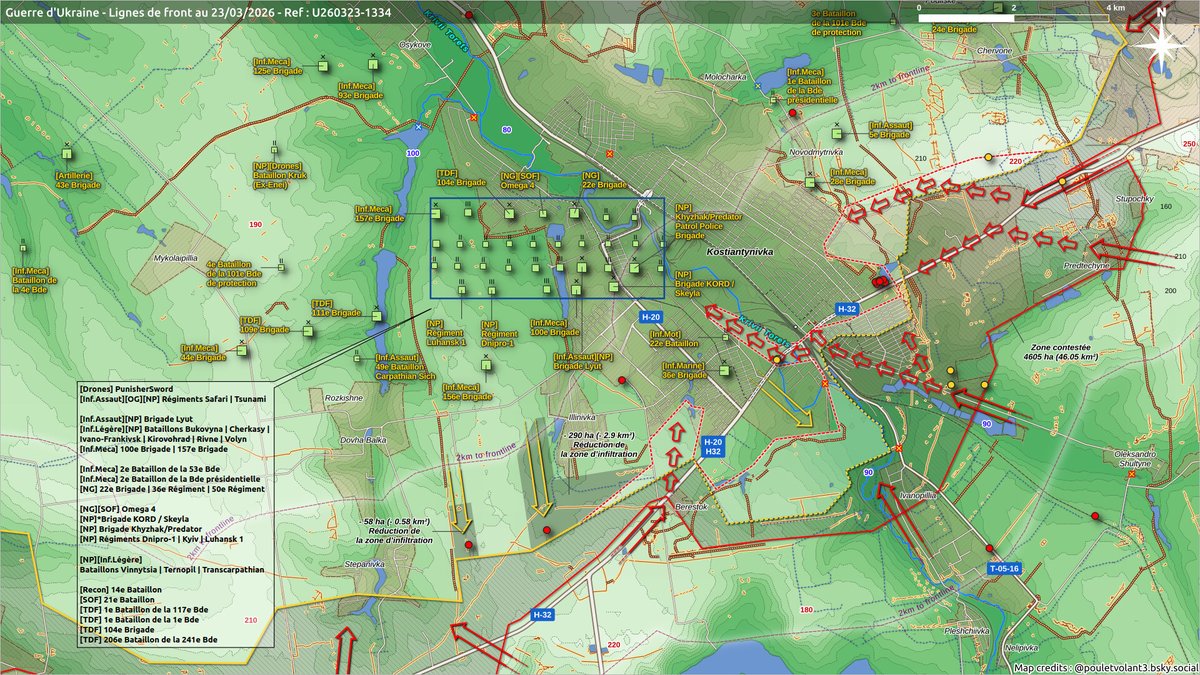
Task: Click the Khyzhak/Predator Patrol Police Brigade label
Action: 707,222
